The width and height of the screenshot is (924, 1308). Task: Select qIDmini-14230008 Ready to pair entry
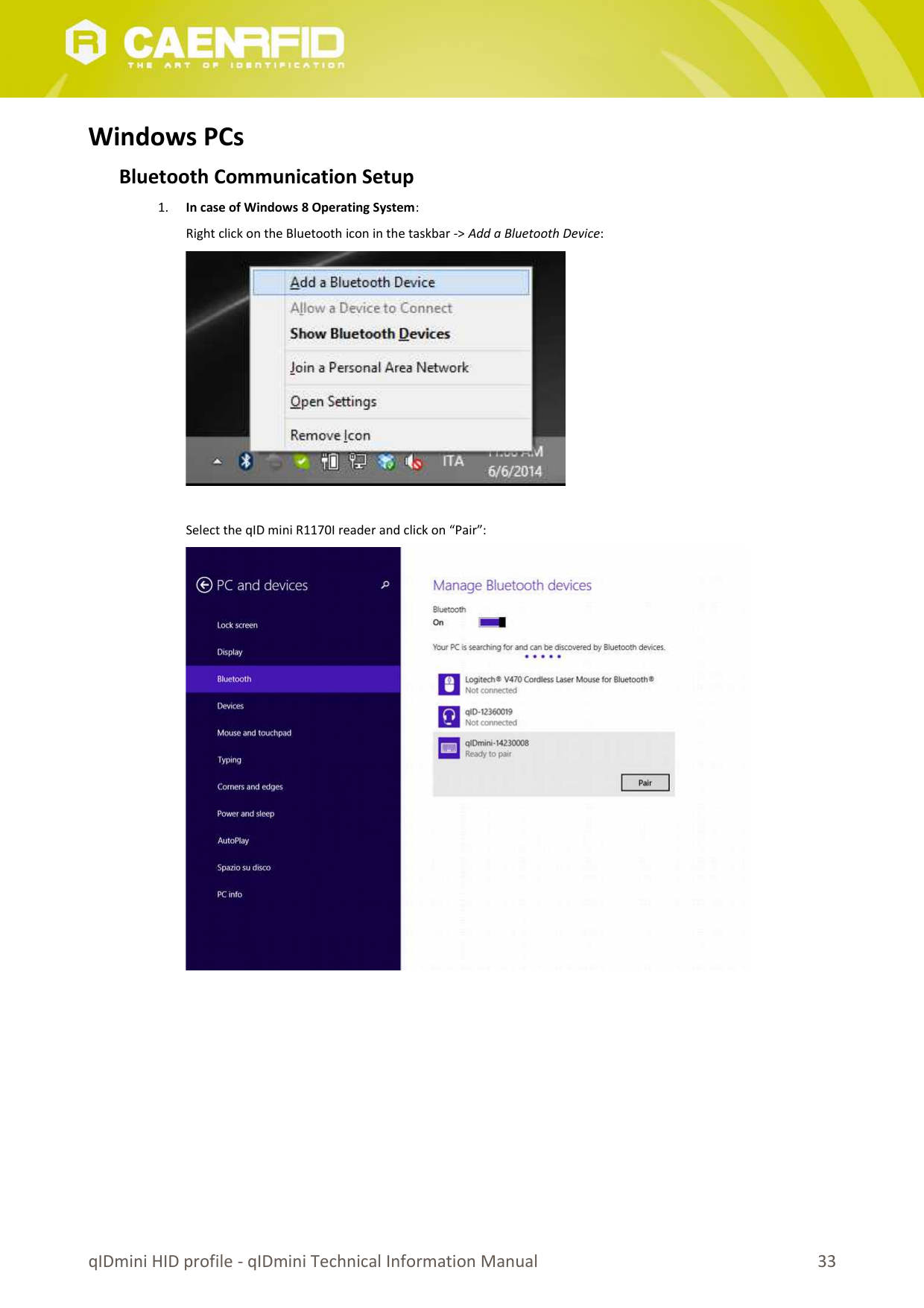pyautogui.click(x=554, y=764)
